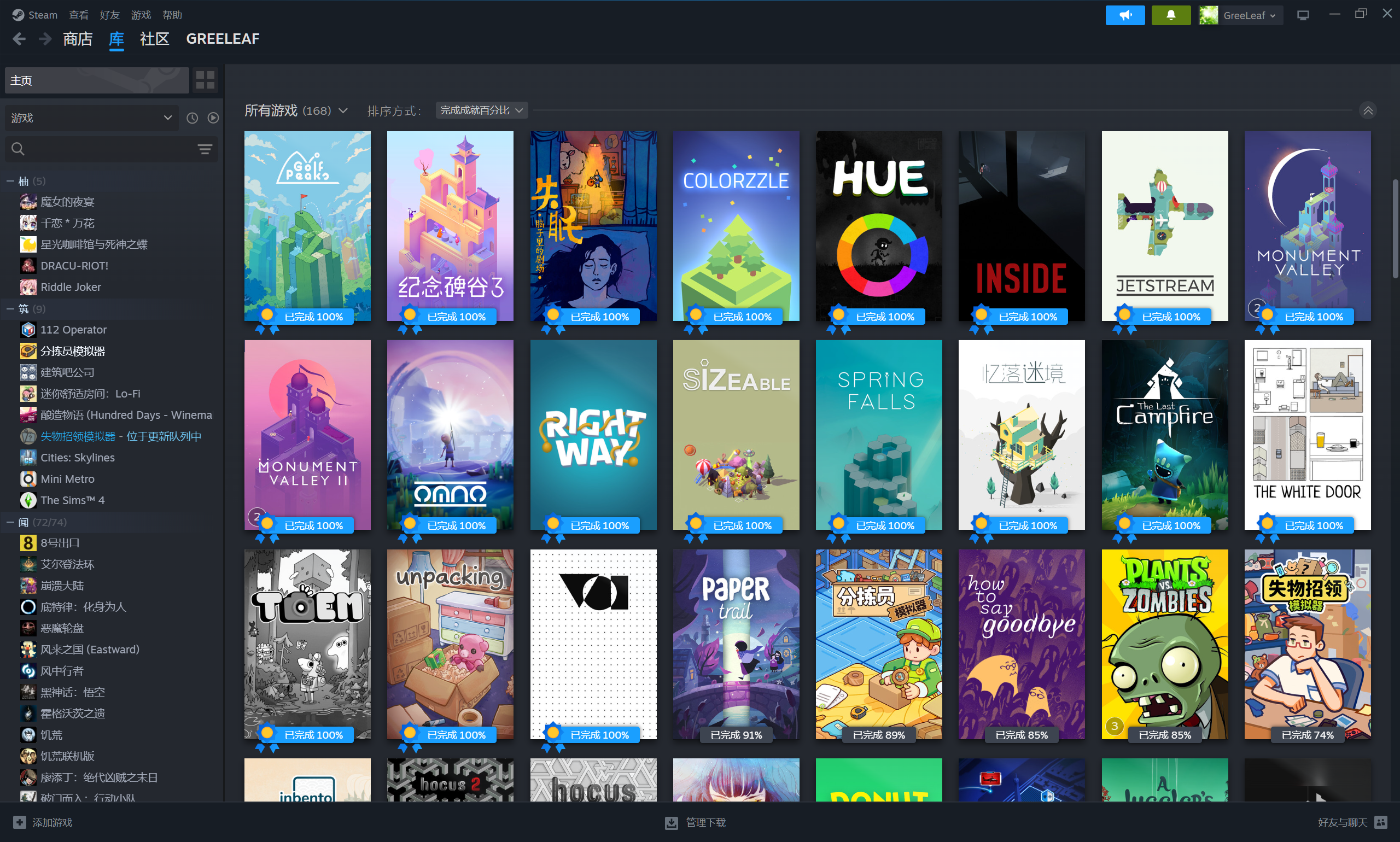Click the back navigation arrow
Viewport: 1400px width, 842px height.
pos(19,39)
